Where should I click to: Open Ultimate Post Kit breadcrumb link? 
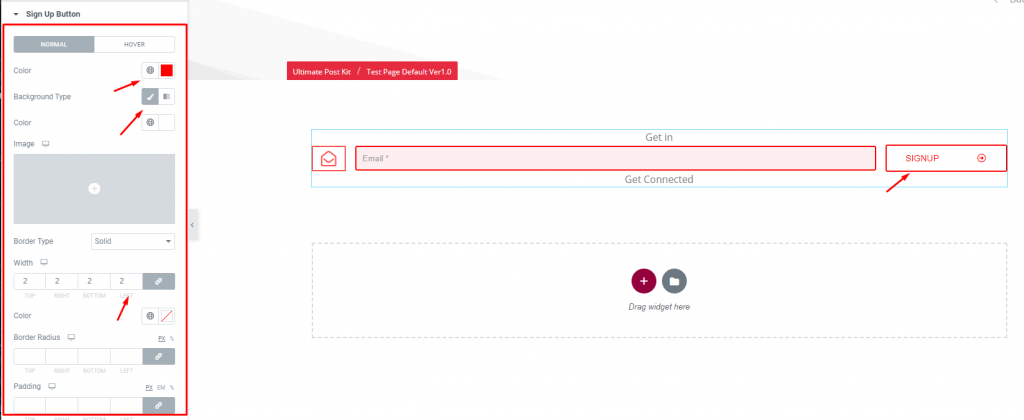[x=321, y=71]
